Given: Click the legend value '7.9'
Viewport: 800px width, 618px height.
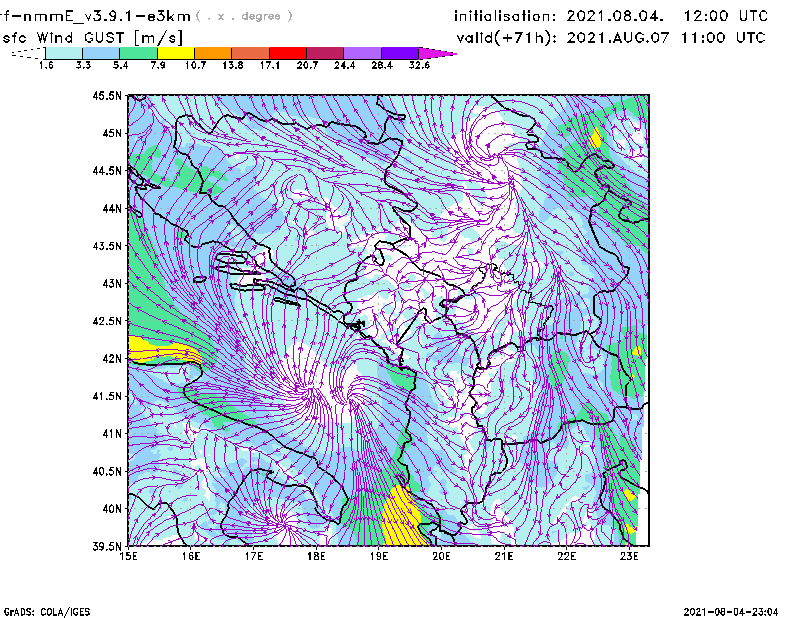Looking at the screenshot, I should coord(158,65).
